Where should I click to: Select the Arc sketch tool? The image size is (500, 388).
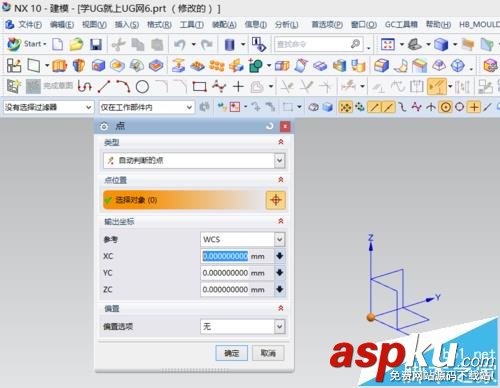[123, 87]
